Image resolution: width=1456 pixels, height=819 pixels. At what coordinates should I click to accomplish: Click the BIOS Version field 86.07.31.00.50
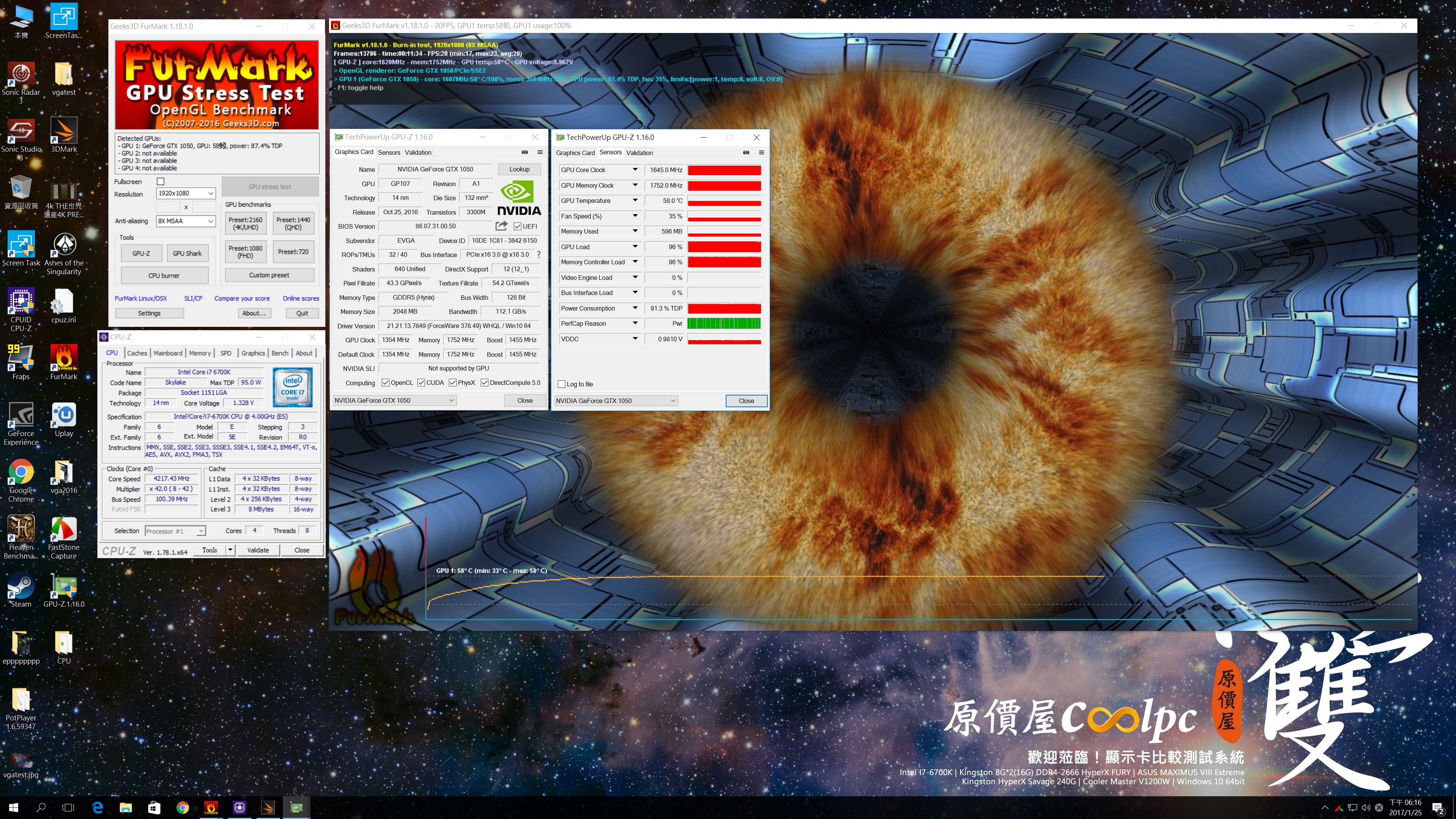click(435, 226)
